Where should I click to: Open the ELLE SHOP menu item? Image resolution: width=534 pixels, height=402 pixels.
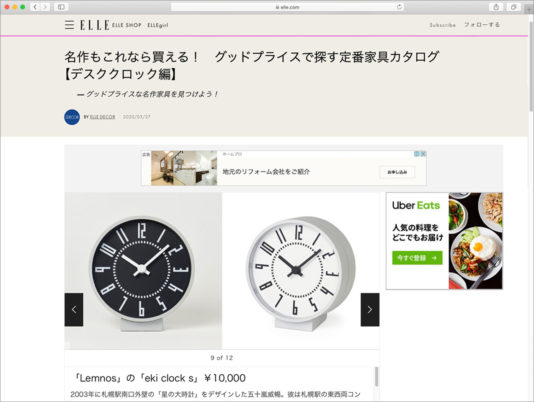127,25
